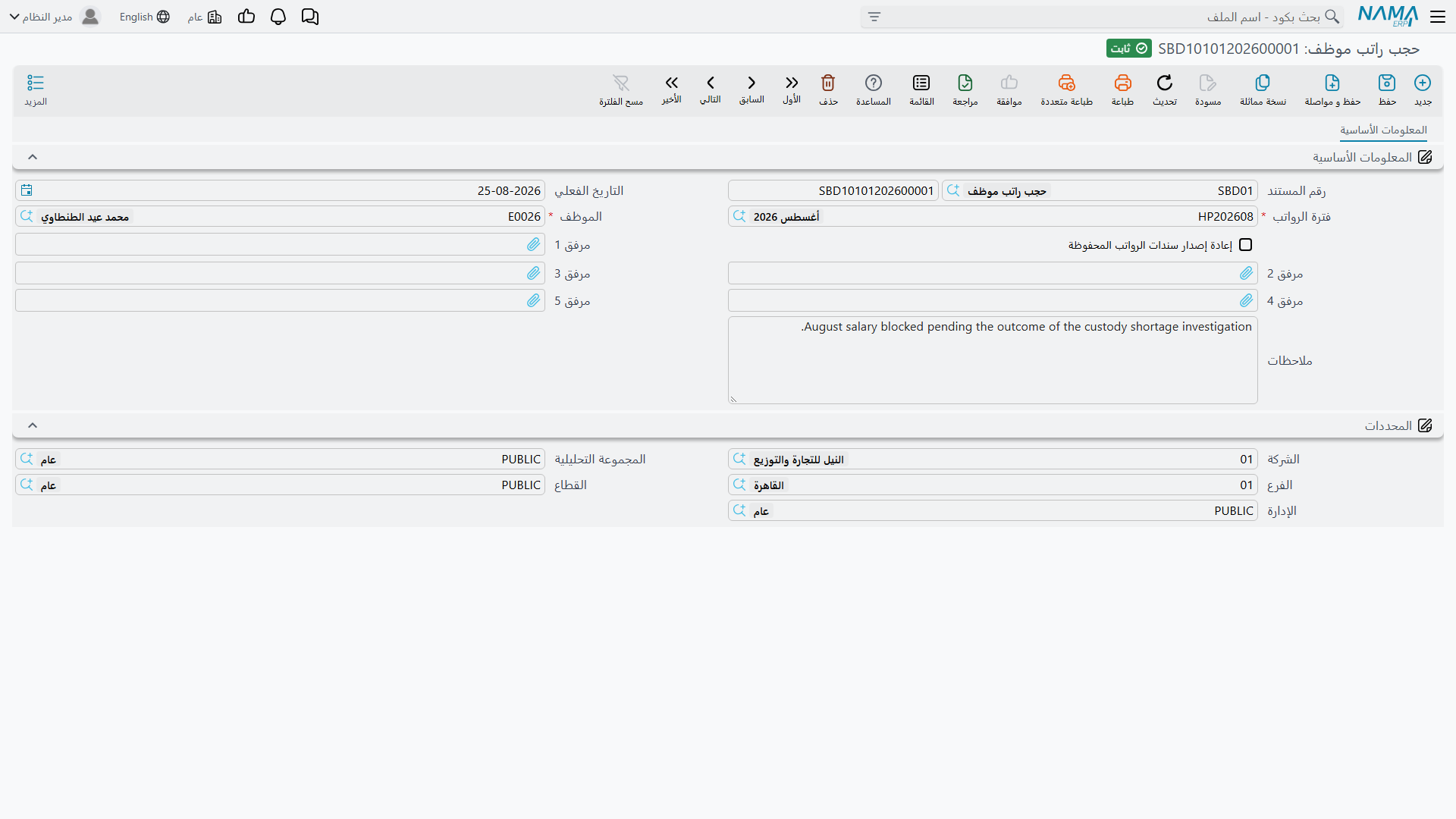Open calendar picker for التاريخ الفعلي
The height and width of the screenshot is (819, 1456).
[27, 190]
